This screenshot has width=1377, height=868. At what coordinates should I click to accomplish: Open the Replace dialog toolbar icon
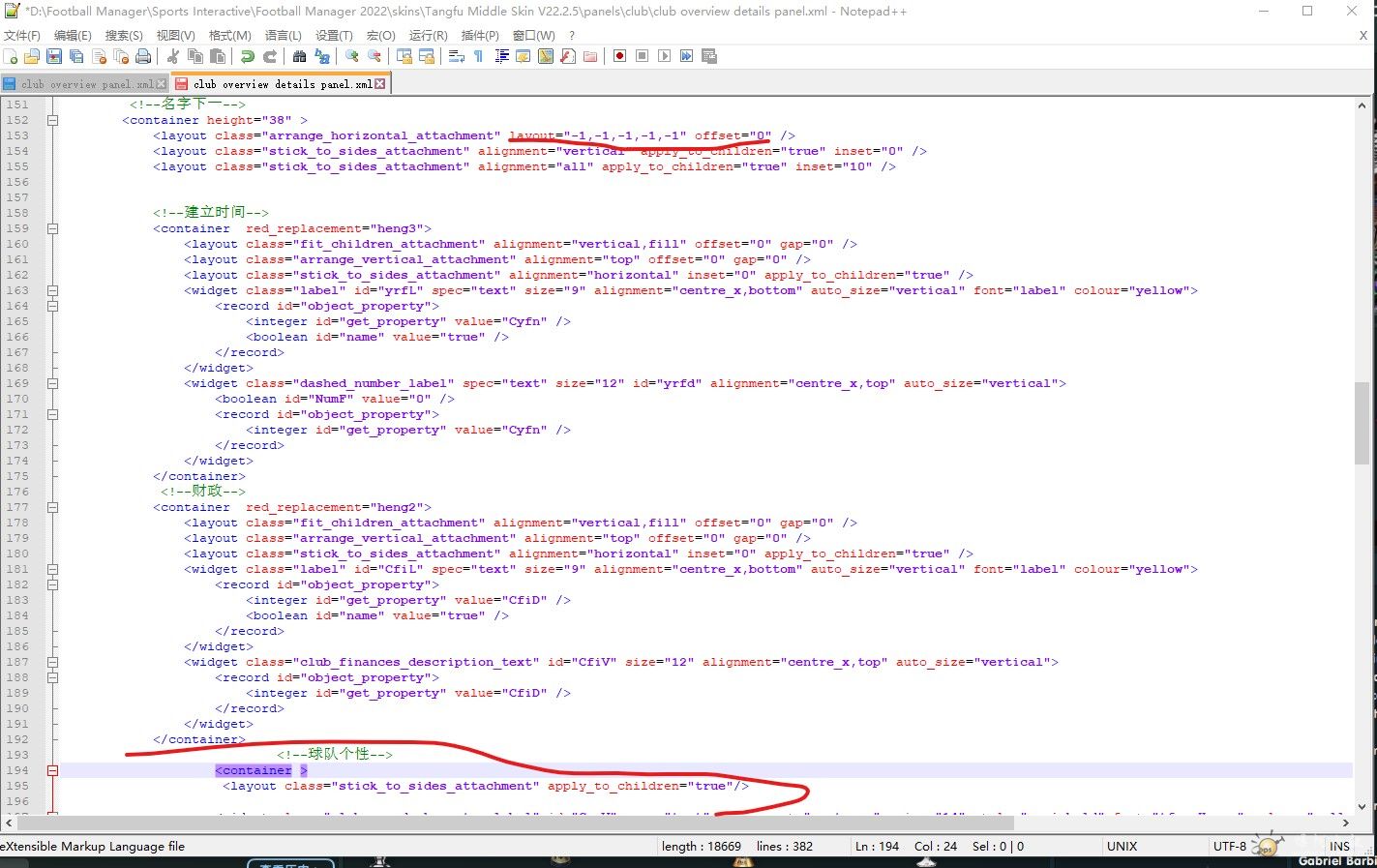(x=321, y=56)
